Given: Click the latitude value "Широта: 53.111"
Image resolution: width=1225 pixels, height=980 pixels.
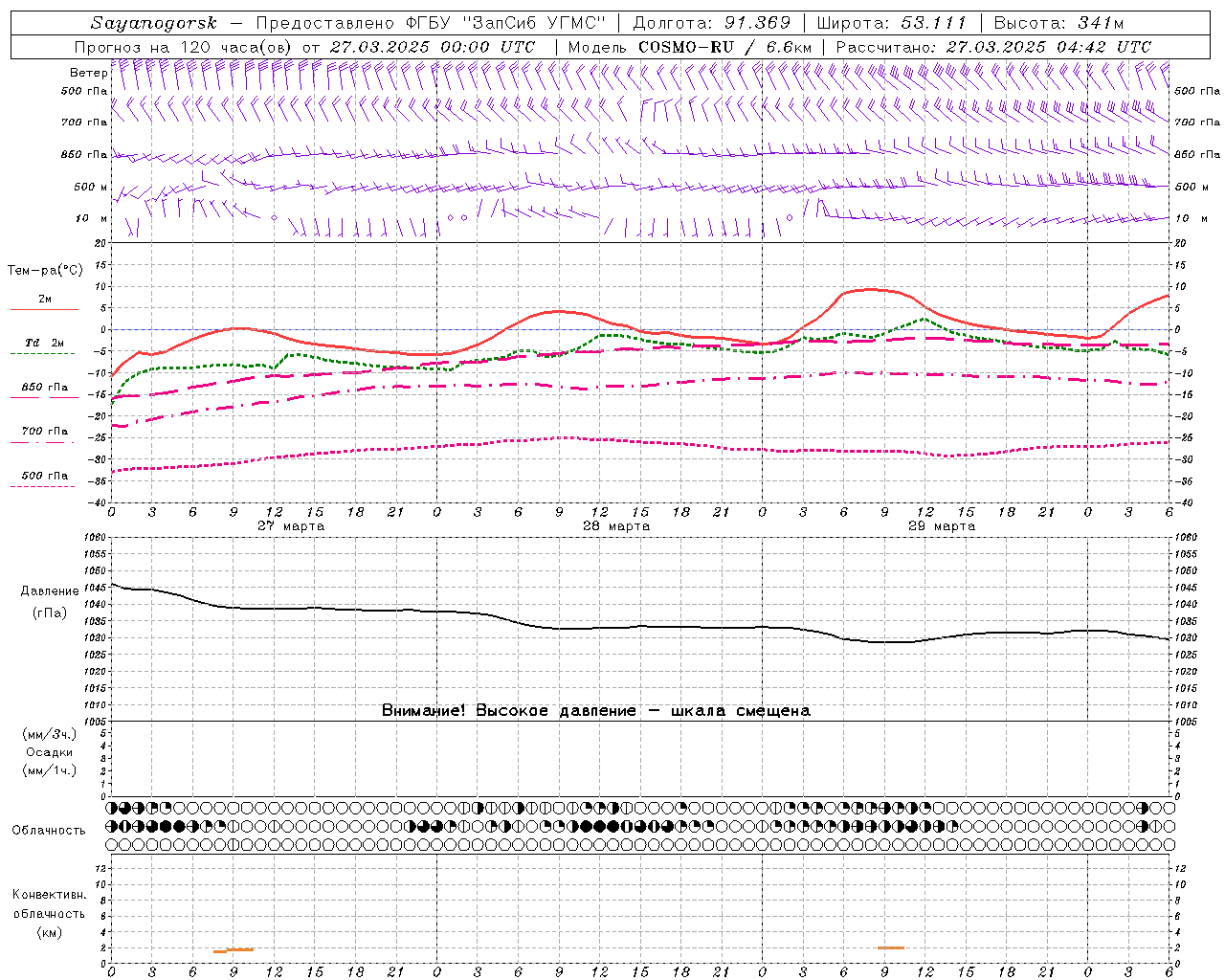Looking at the screenshot, I should click(x=892, y=23).
